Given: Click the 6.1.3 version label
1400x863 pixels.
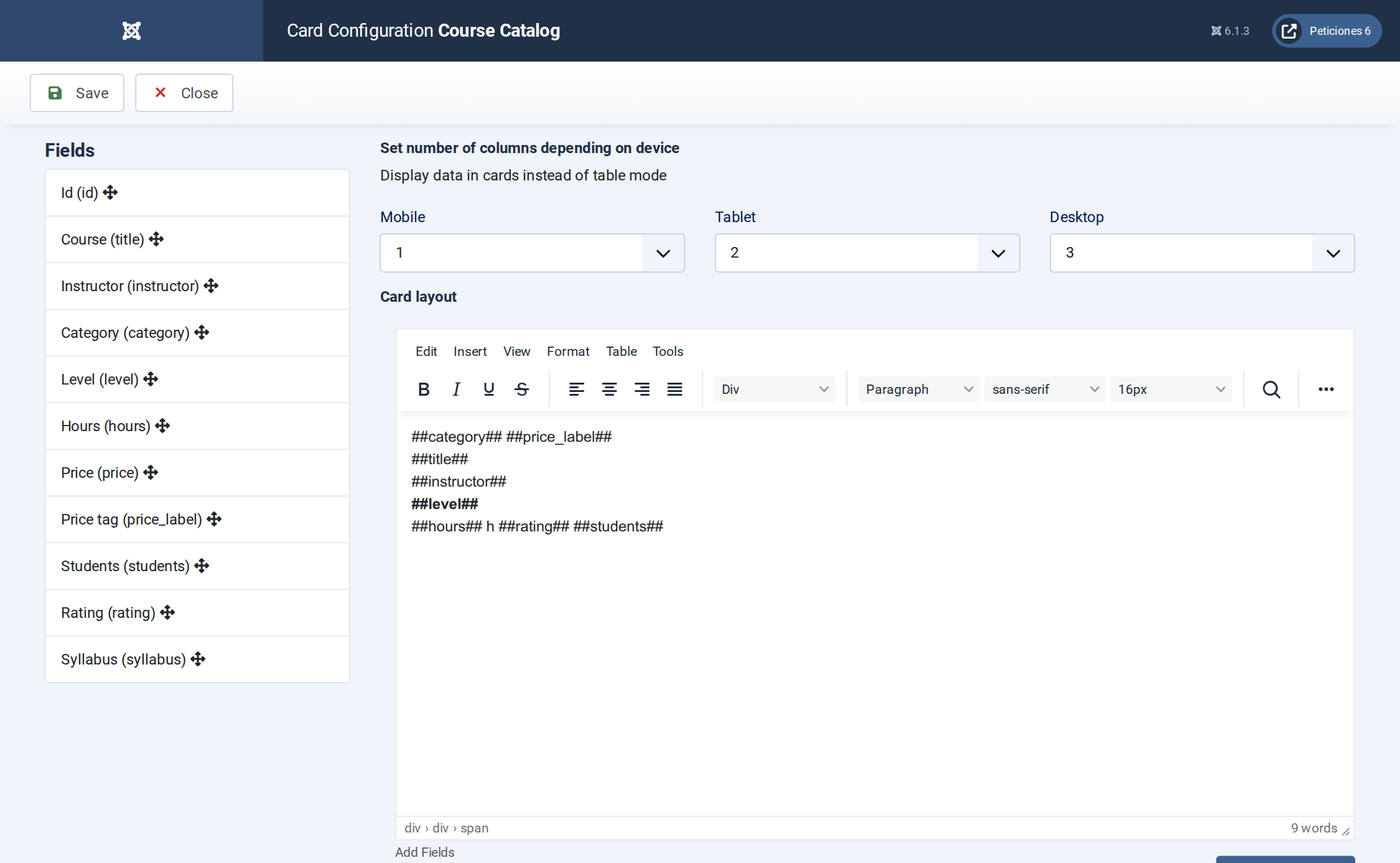Looking at the screenshot, I should click(x=1230, y=30).
